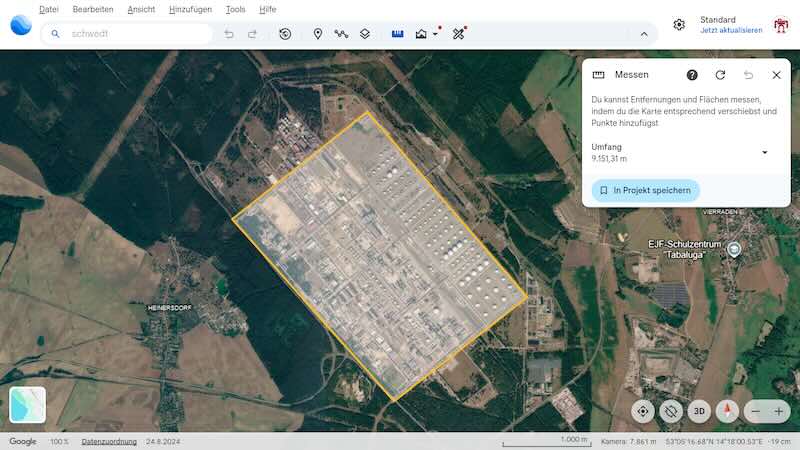Undo last measure point in panel

(748, 75)
